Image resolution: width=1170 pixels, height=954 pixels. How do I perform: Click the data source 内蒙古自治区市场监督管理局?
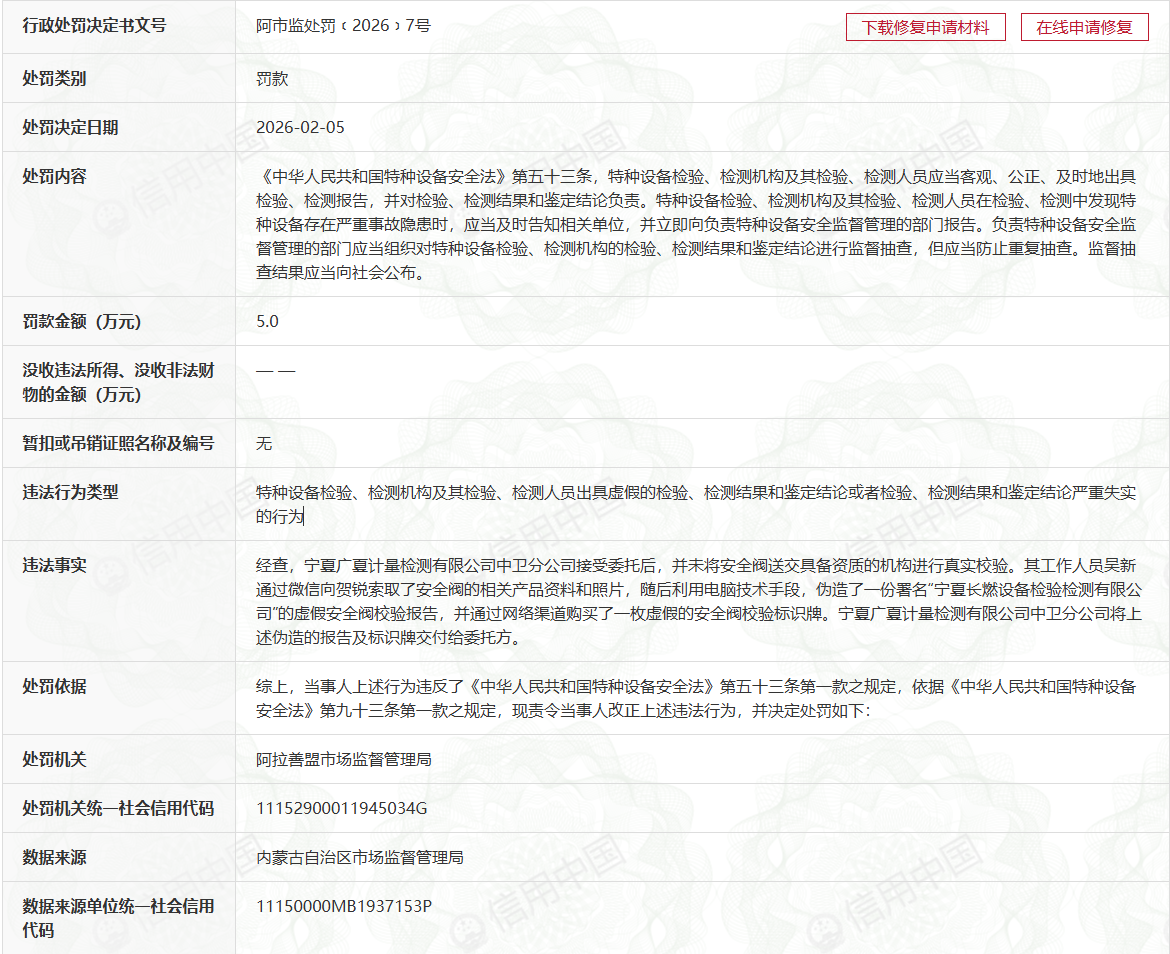coord(359,857)
